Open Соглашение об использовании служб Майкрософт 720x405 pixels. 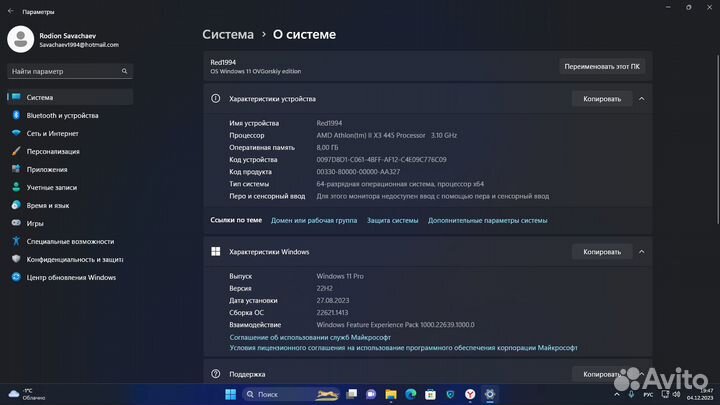pos(310,337)
